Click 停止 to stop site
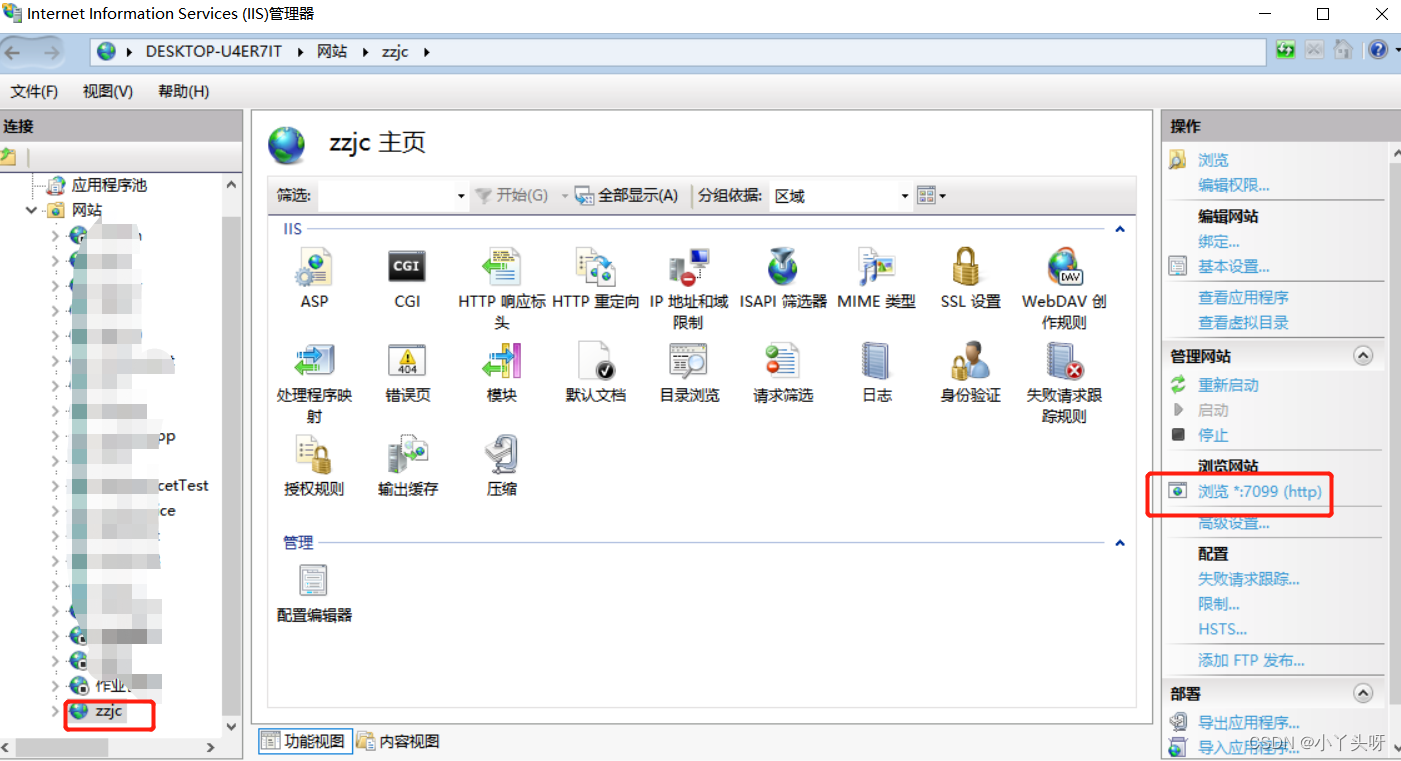1401x761 pixels. point(1213,435)
